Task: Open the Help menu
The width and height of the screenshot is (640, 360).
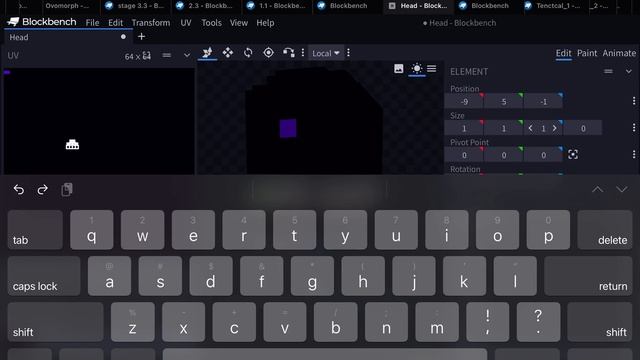Action: [x=265, y=23]
